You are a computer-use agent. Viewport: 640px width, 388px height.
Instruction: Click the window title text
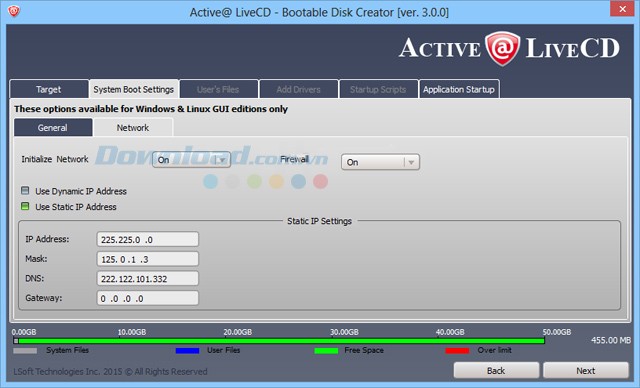(x=319, y=12)
